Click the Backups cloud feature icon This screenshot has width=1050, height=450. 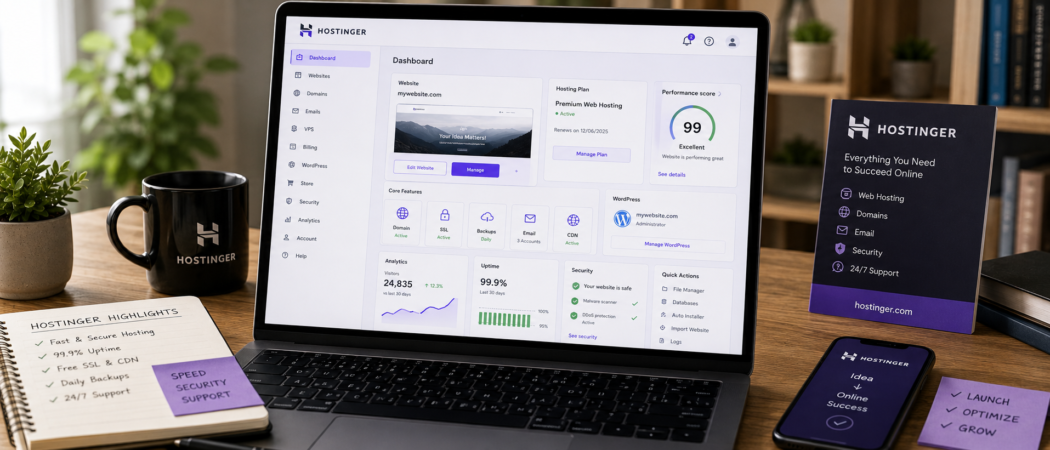point(488,216)
